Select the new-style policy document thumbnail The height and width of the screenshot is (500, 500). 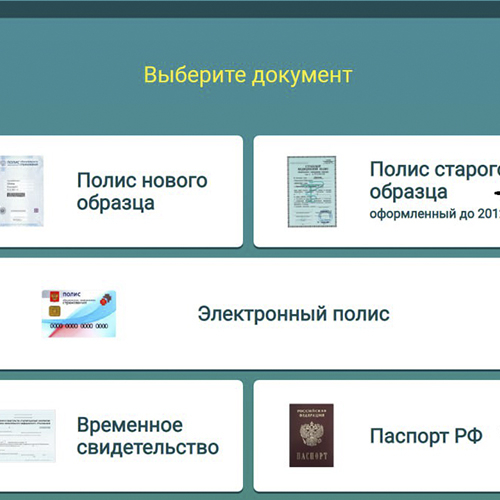point(22,191)
